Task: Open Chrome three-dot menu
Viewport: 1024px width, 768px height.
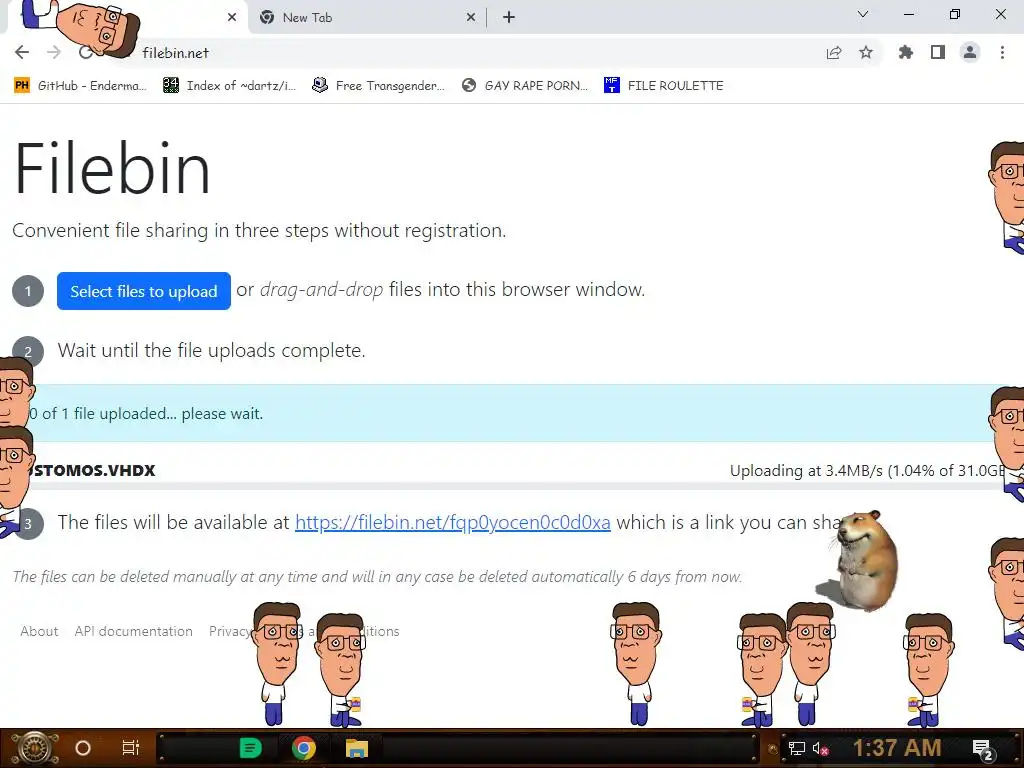Action: pos(1002,52)
